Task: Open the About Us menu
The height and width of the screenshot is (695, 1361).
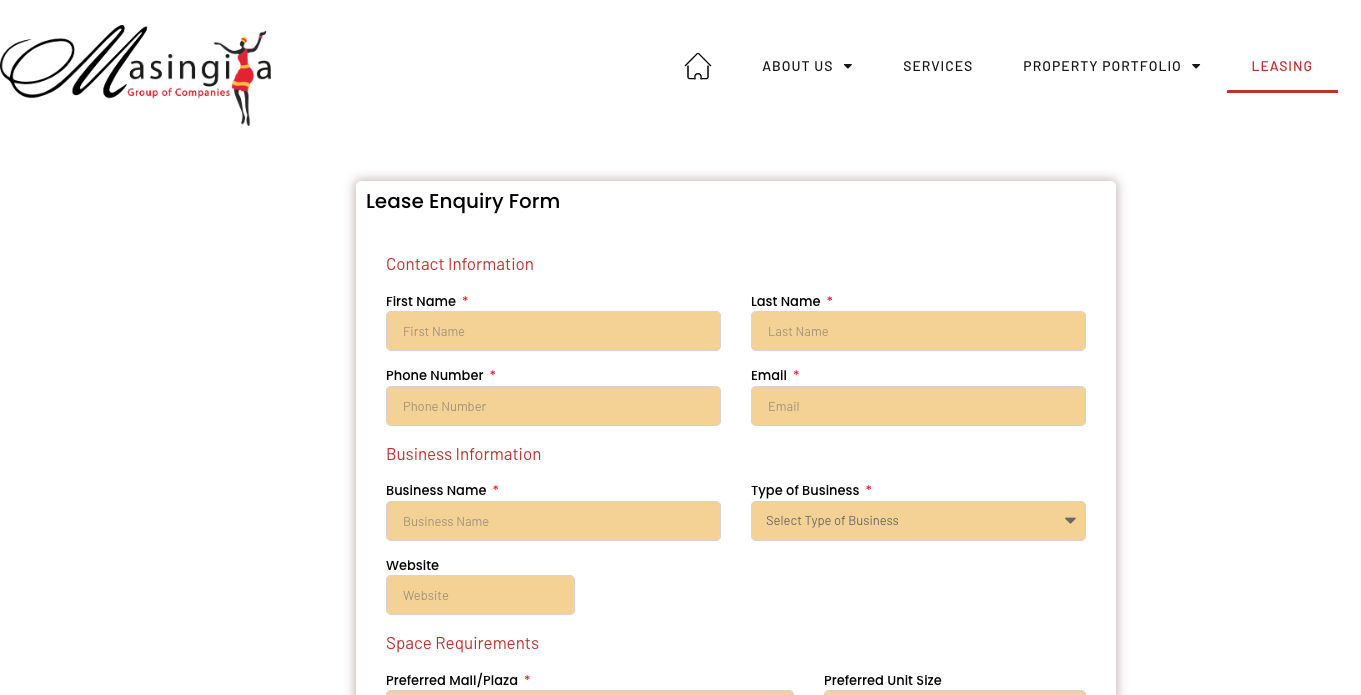Action: (797, 66)
